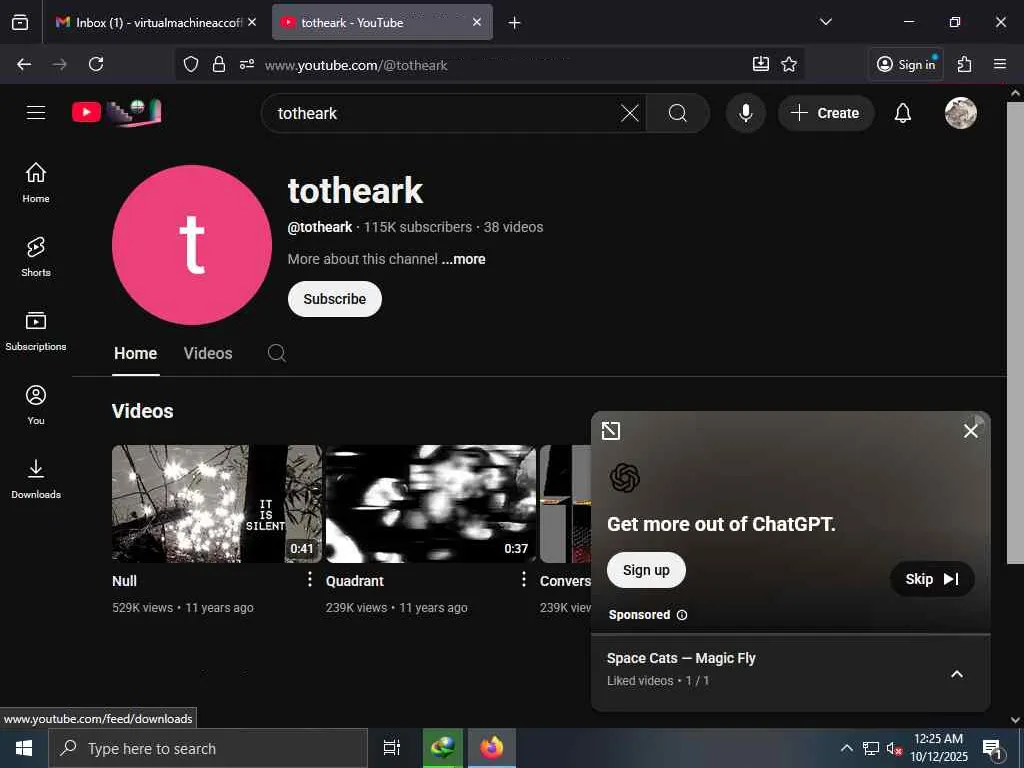Show hidden system tray icons
The height and width of the screenshot is (768, 1024).
pyautogui.click(x=846, y=748)
